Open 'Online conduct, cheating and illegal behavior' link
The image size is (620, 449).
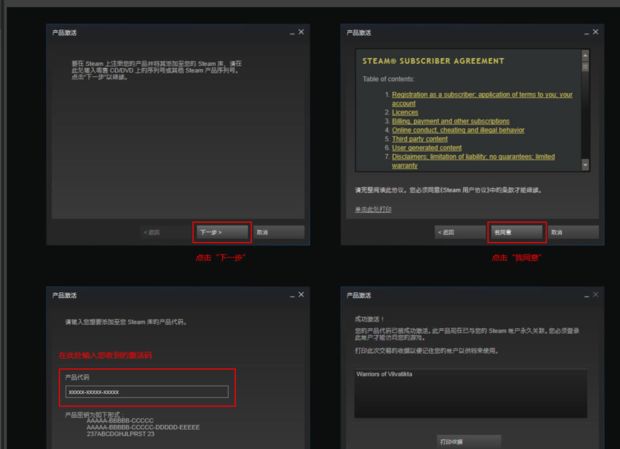tap(458, 130)
